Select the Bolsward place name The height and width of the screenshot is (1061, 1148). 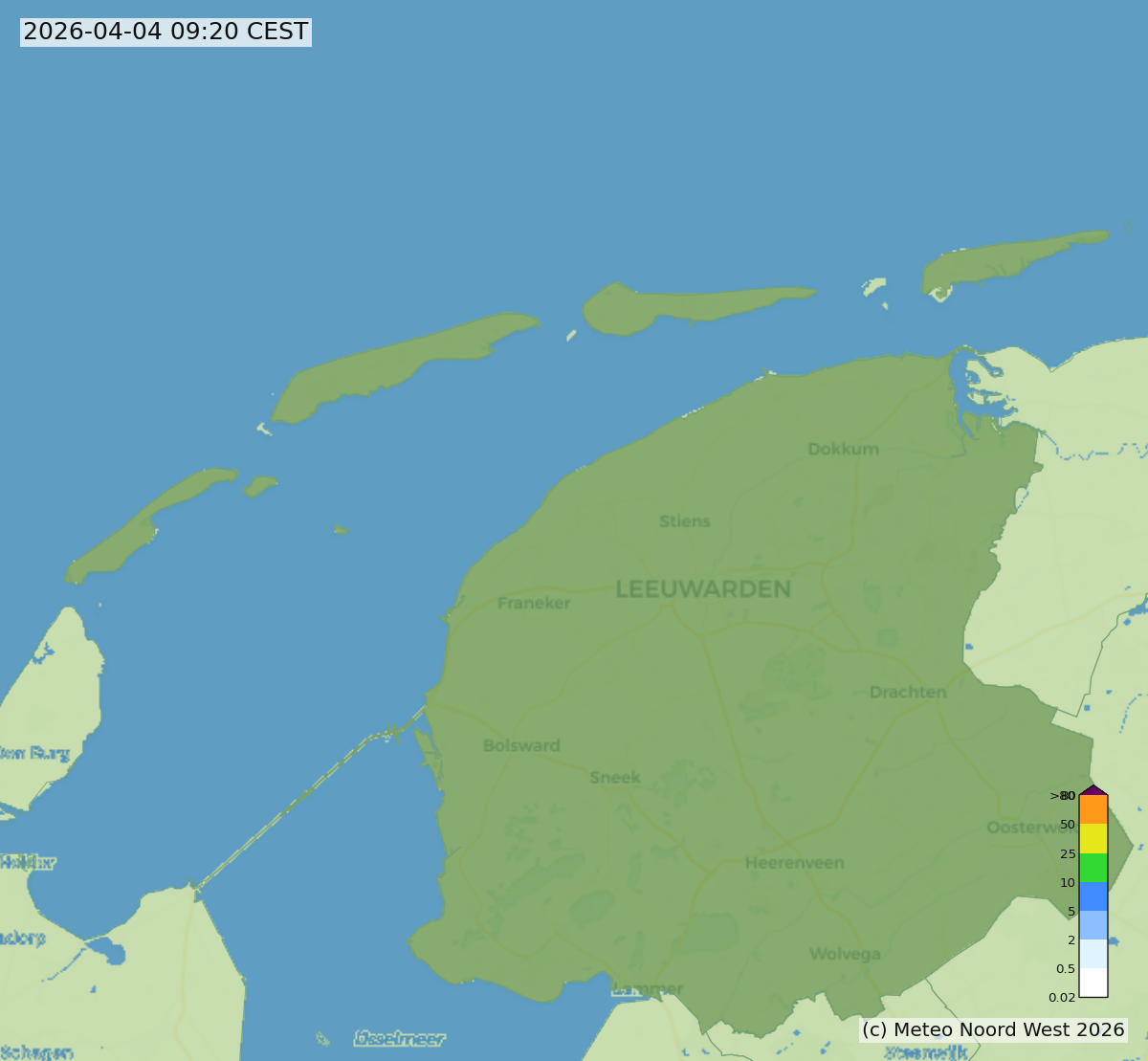[x=519, y=744]
